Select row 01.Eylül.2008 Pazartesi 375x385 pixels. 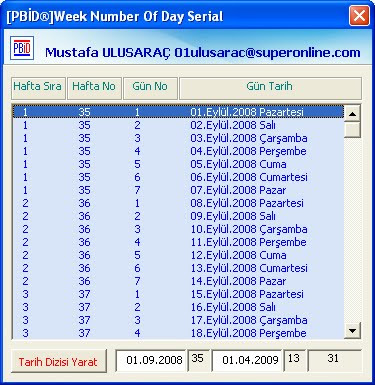[x=178, y=112]
